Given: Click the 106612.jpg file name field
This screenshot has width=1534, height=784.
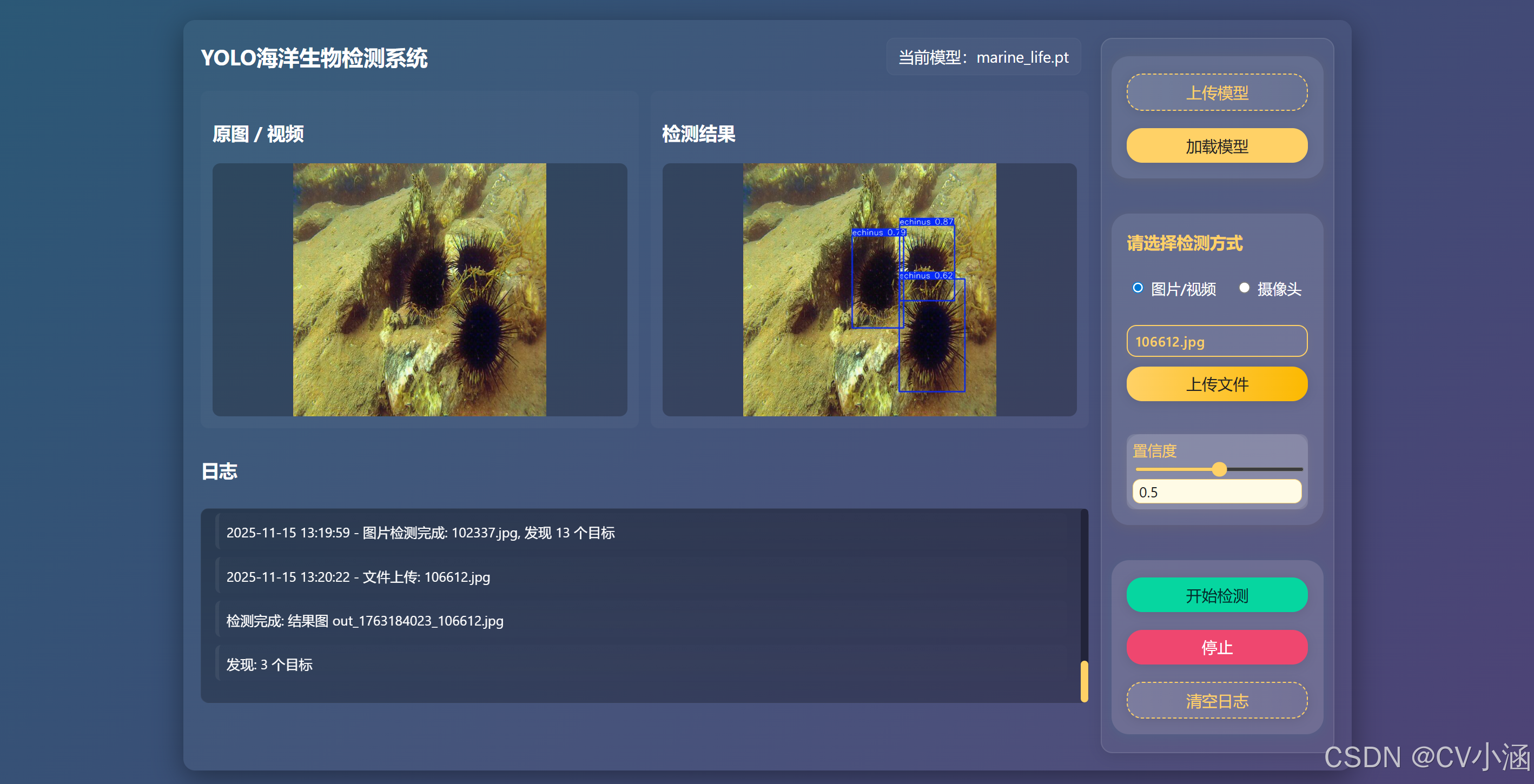Looking at the screenshot, I should (x=1216, y=341).
